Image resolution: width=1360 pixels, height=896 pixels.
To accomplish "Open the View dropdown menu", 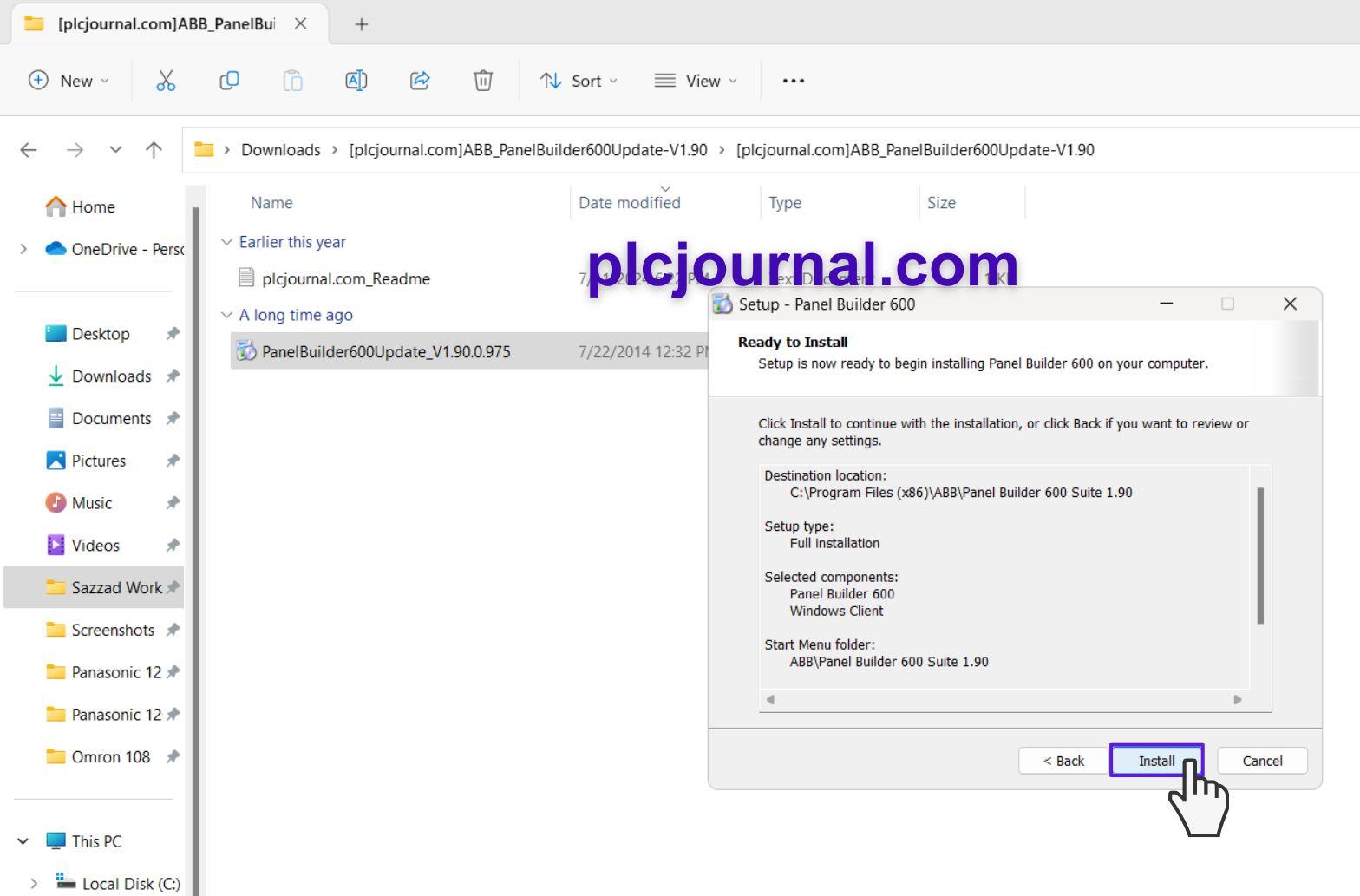I will pyautogui.click(x=696, y=81).
